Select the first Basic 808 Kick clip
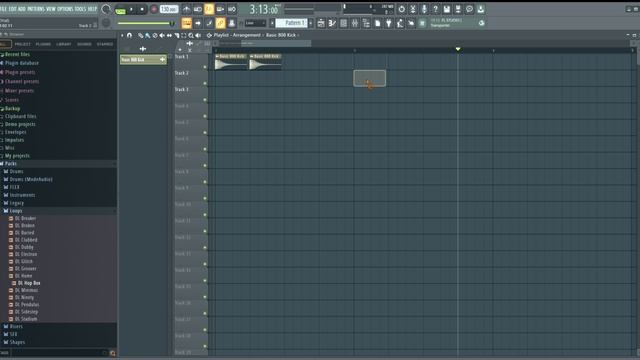Image resolution: width=640 pixels, height=360 pixels. 231,62
